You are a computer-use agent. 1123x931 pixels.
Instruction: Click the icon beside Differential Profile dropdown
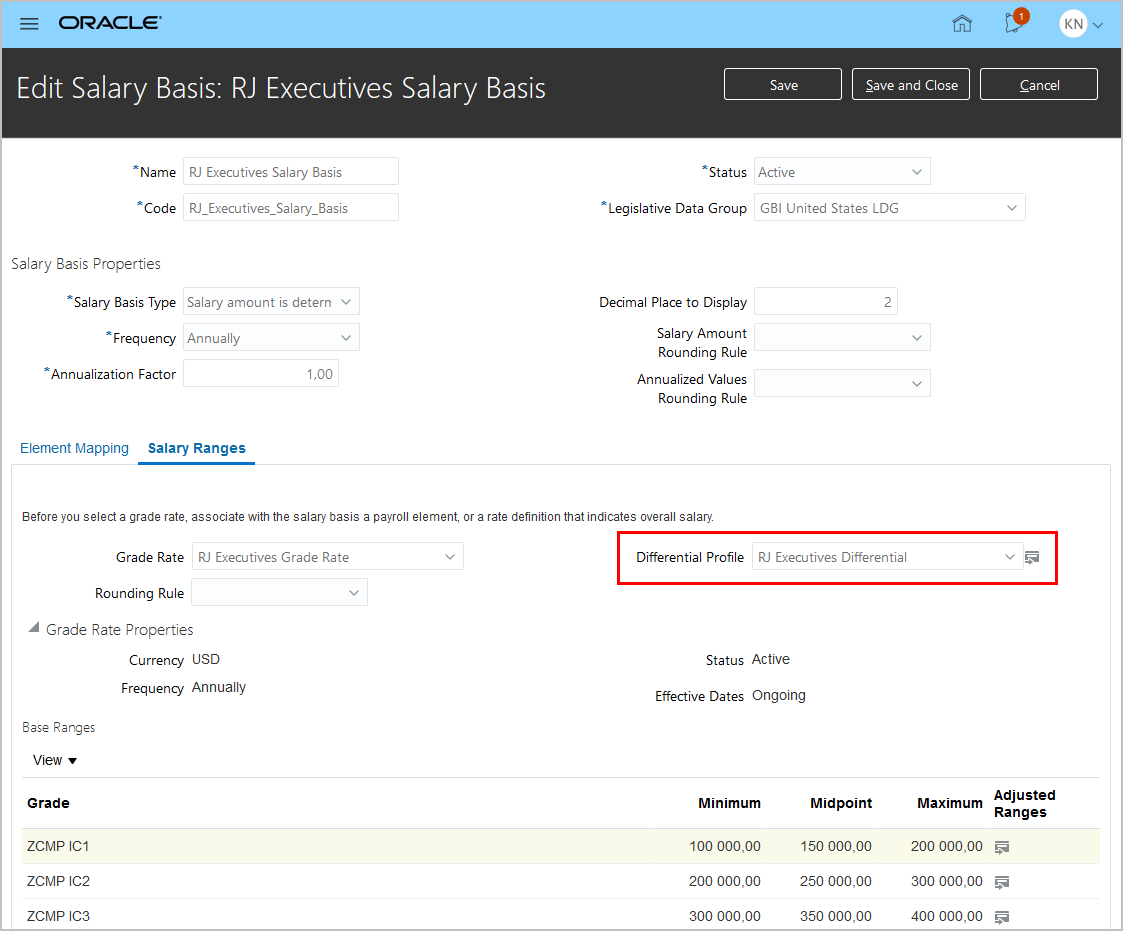click(x=1033, y=557)
